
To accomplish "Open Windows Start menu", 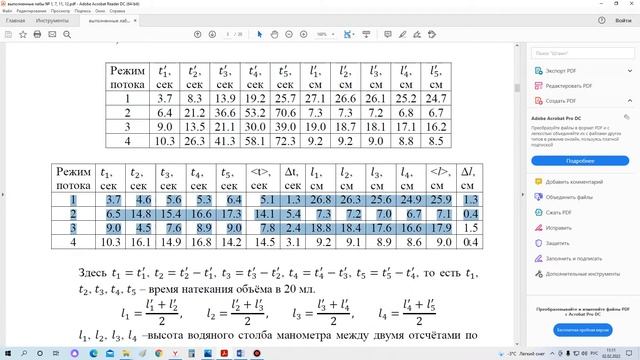I will pyautogui.click(x=7, y=353).
